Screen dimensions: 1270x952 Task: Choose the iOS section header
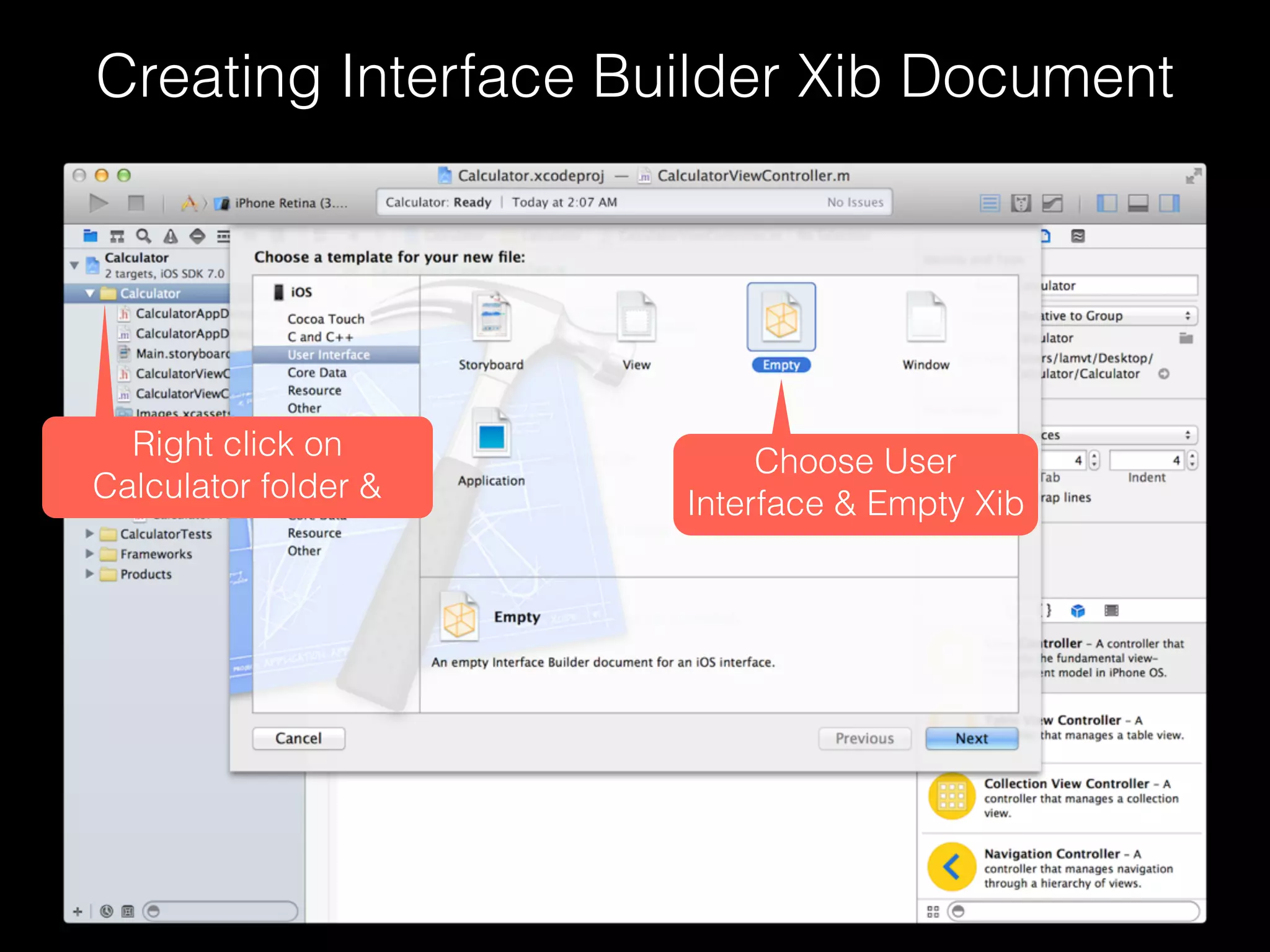click(293, 292)
